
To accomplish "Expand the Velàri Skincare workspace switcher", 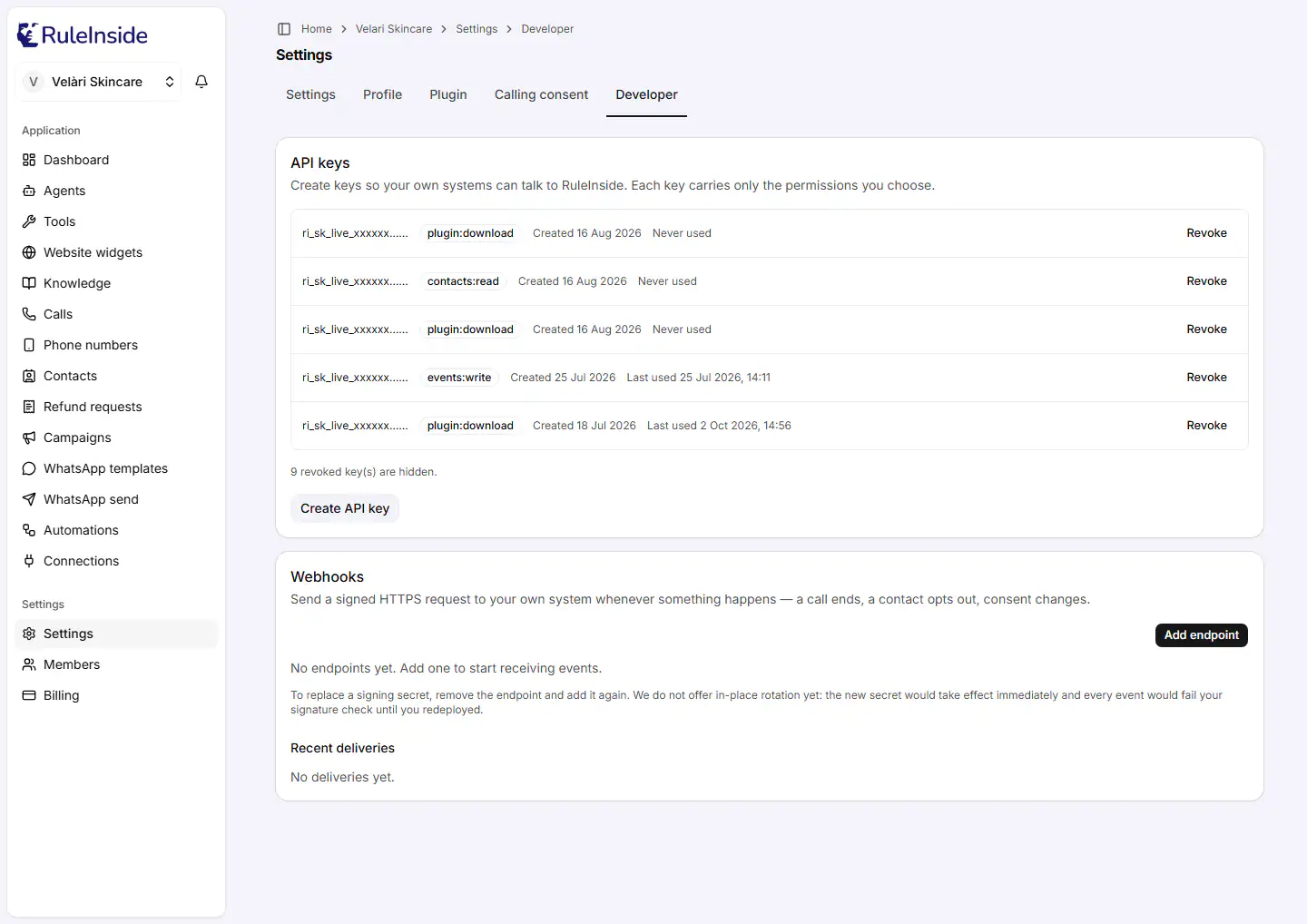I will [x=98, y=82].
